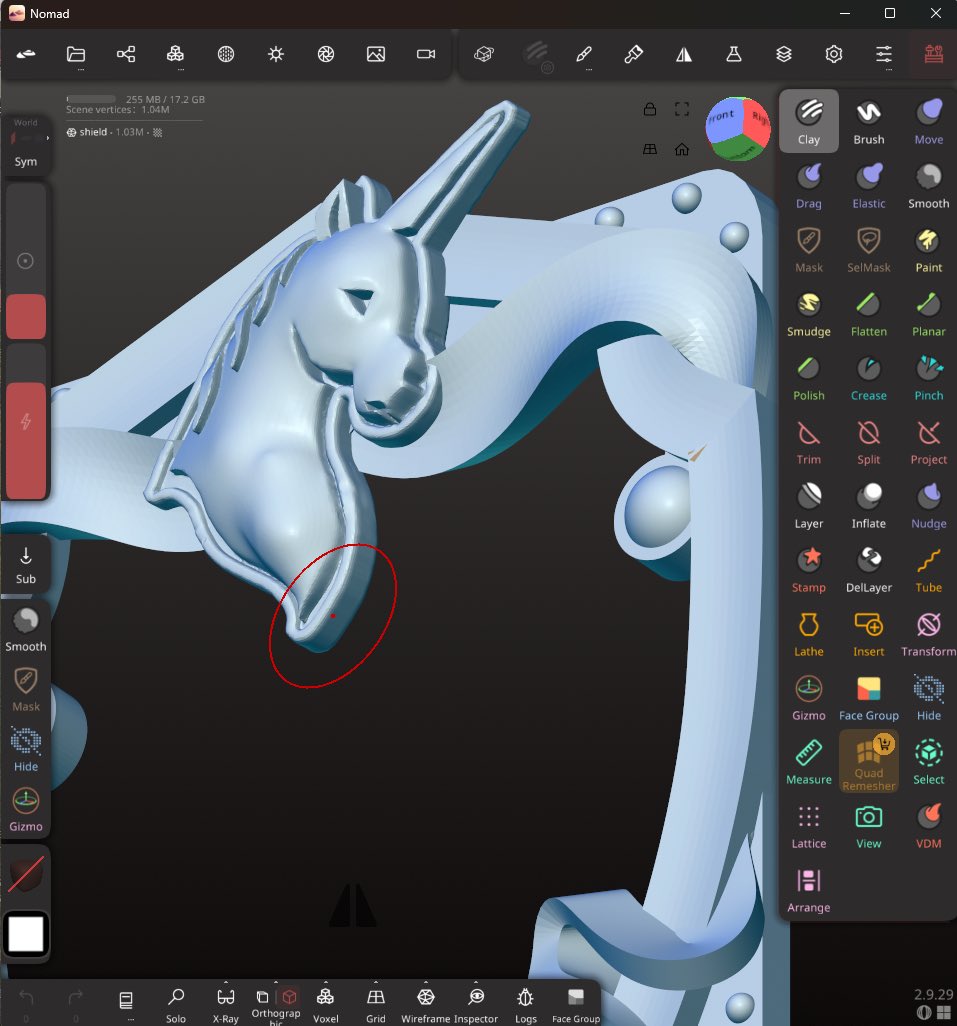The height and width of the screenshot is (1026, 957).
Task: Pick the Lattice tool
Action: 809,826
